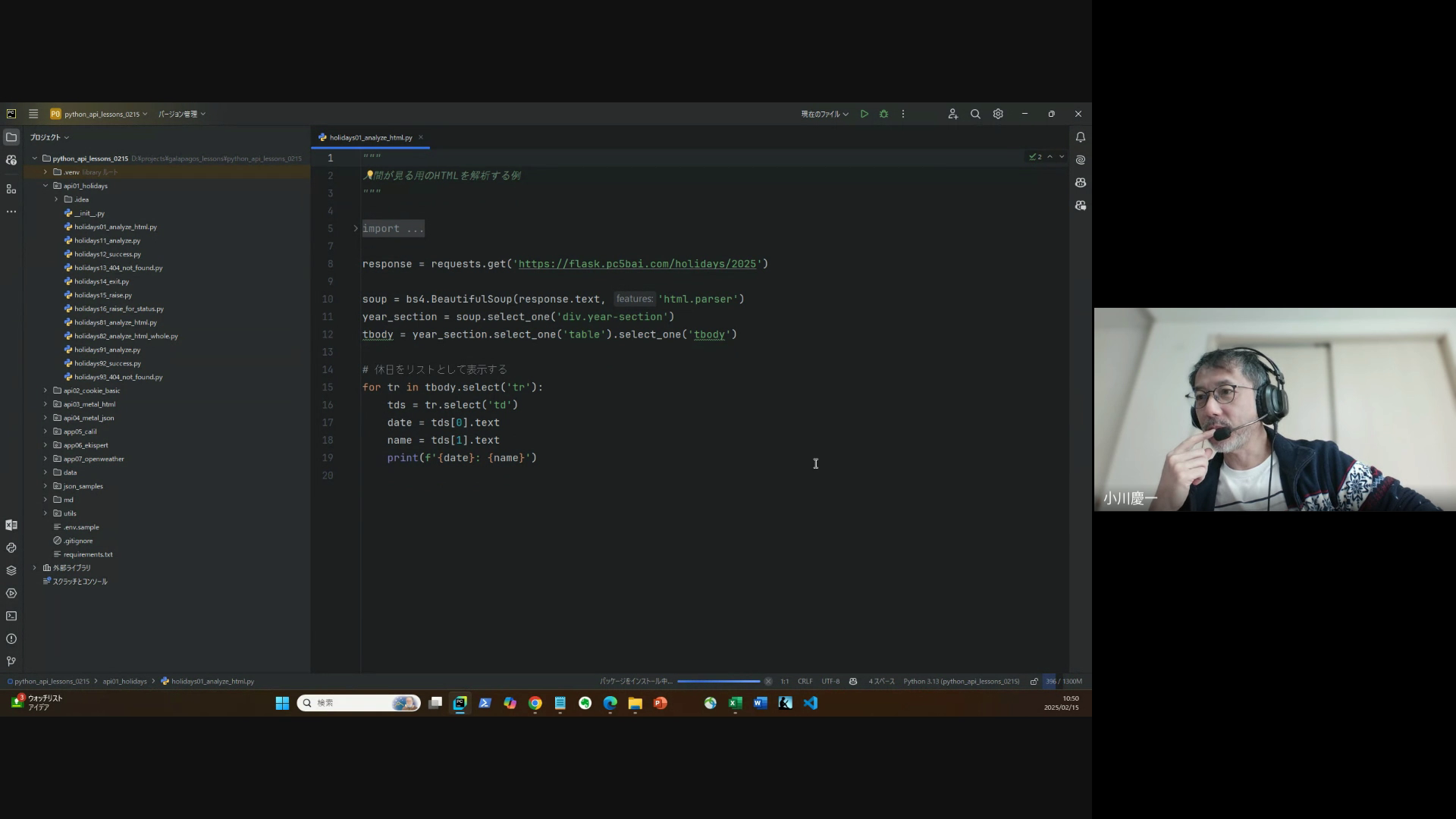Screen dimensions: 1456x819
Task: Click the package installing progress bar
Action: [718, 681]
